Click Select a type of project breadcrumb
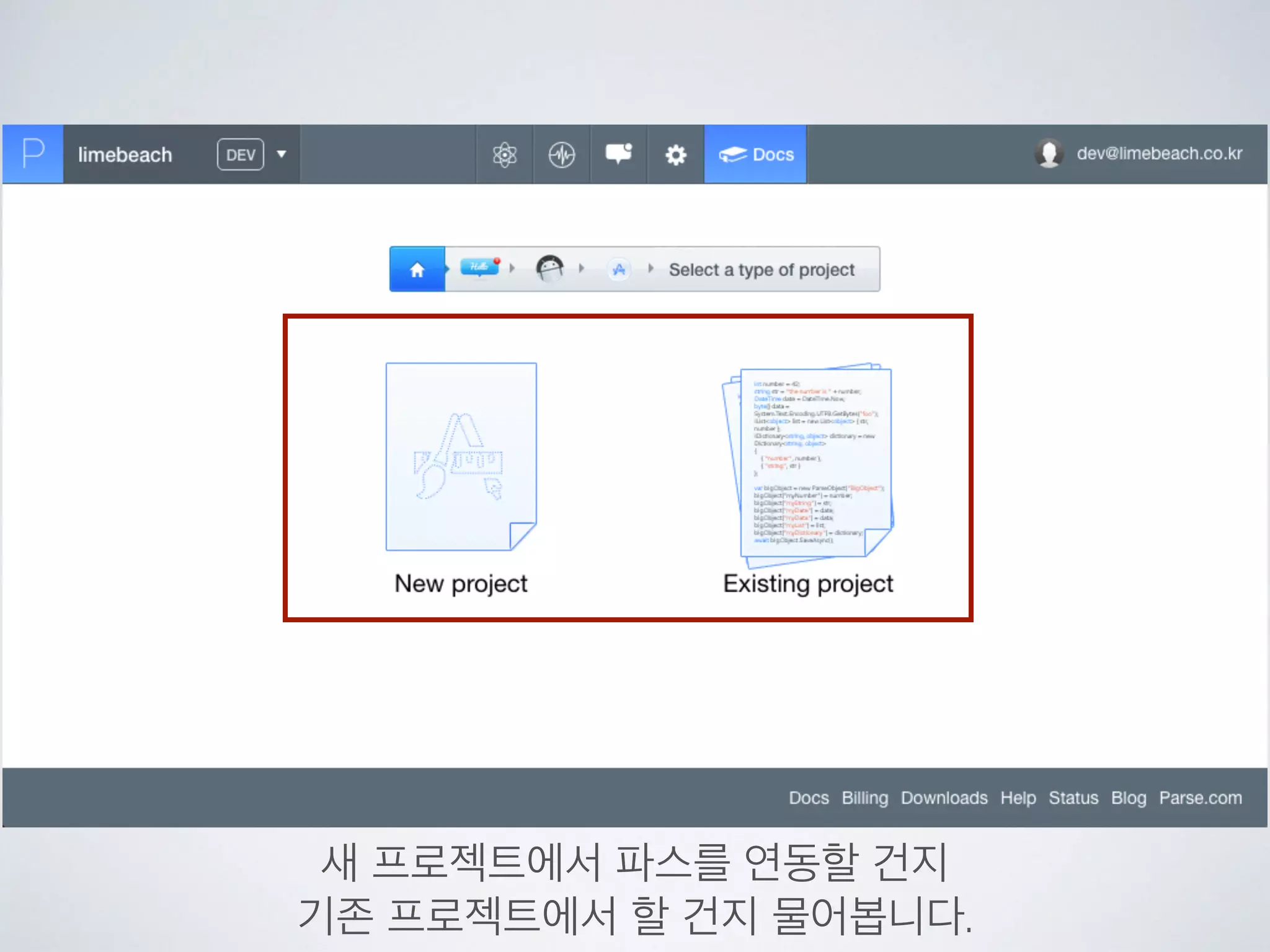This screenshot has height=952, width=1270. tap(762, 270)
